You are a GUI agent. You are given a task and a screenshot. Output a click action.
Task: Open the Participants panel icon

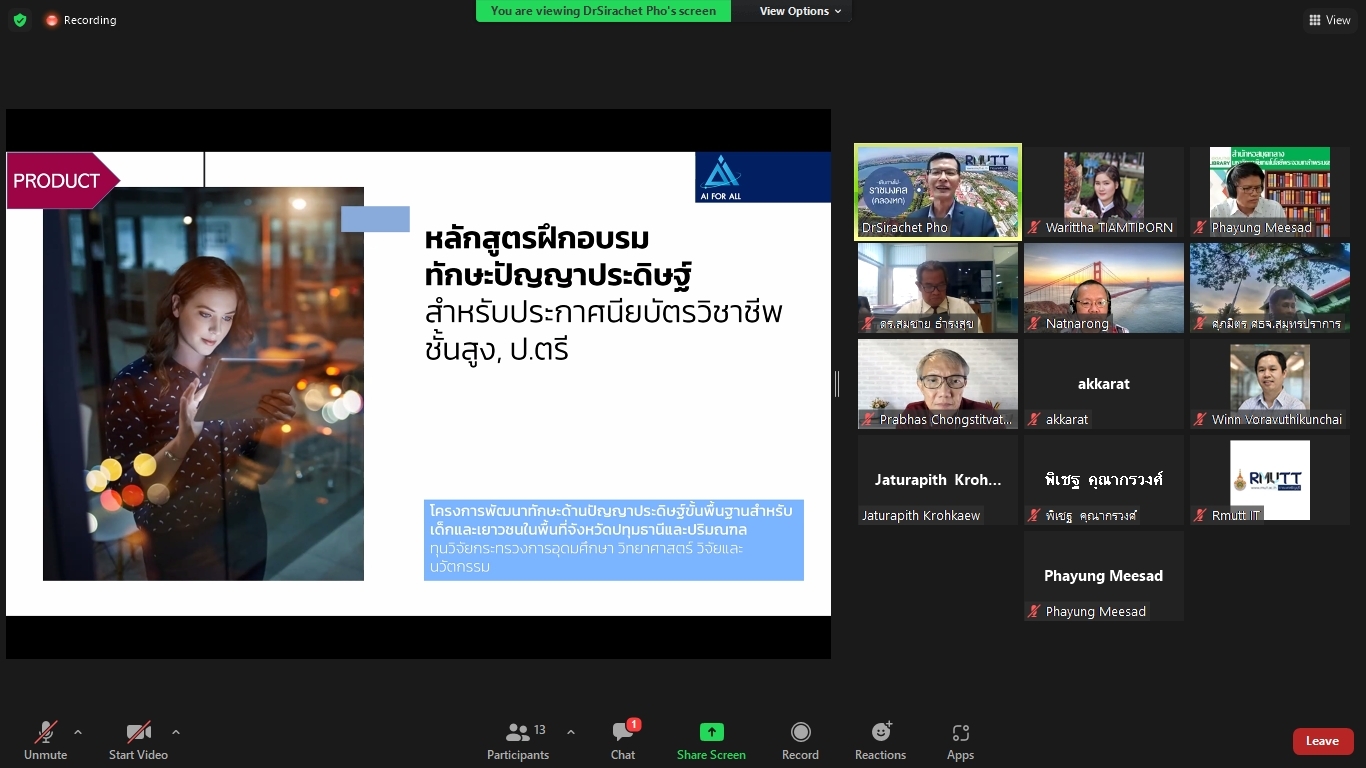518,733
